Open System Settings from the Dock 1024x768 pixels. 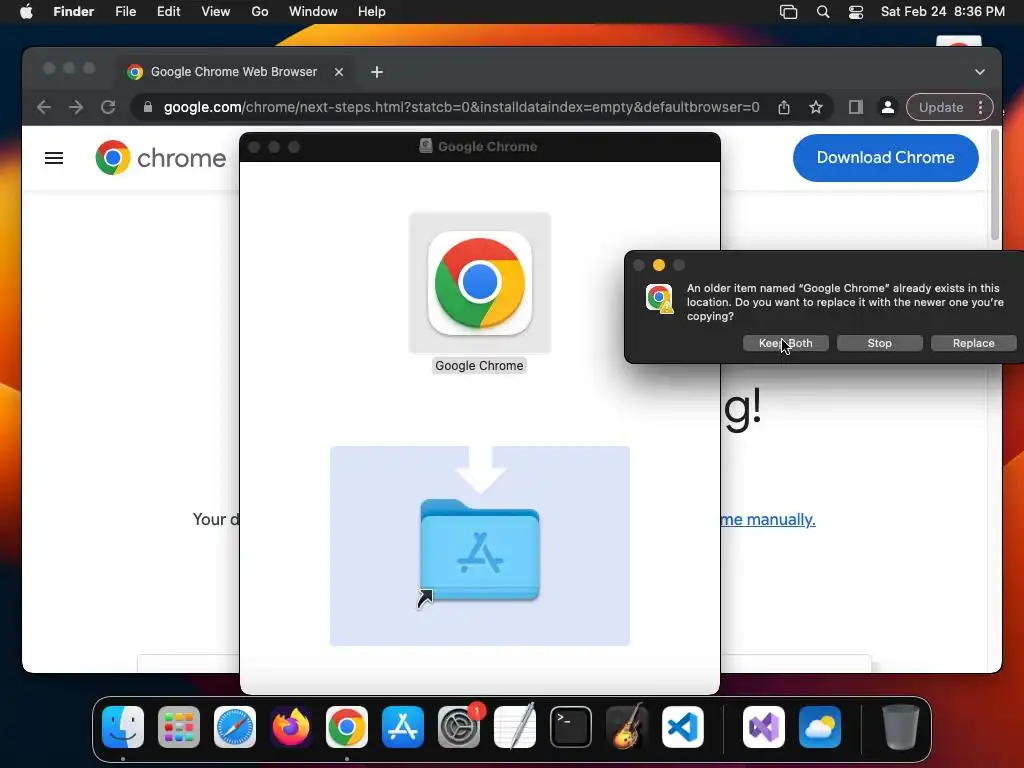(x=459, y=727)
